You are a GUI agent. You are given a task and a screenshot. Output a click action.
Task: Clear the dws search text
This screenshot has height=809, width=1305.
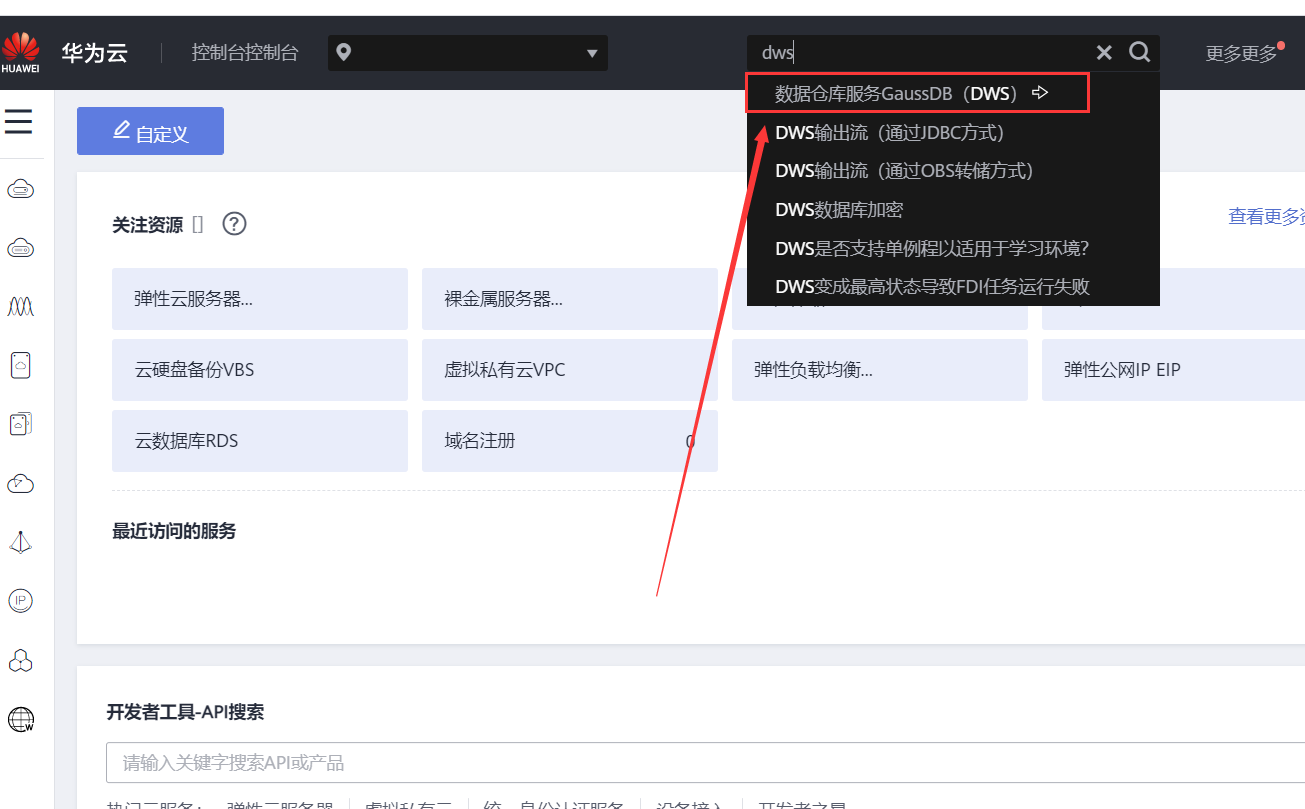click(x=1104, y=52)
